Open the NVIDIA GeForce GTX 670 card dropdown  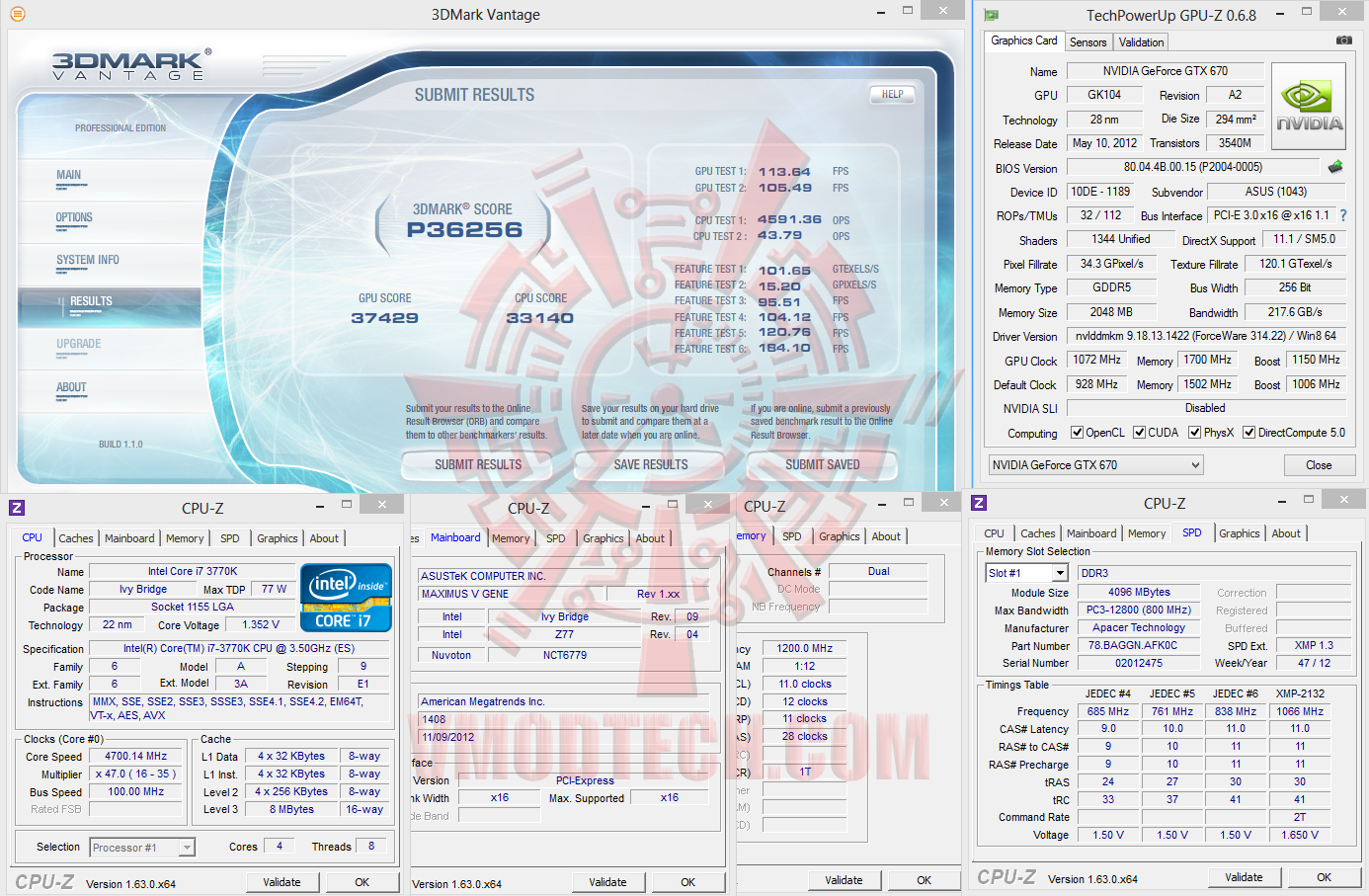pos(1095,465)
